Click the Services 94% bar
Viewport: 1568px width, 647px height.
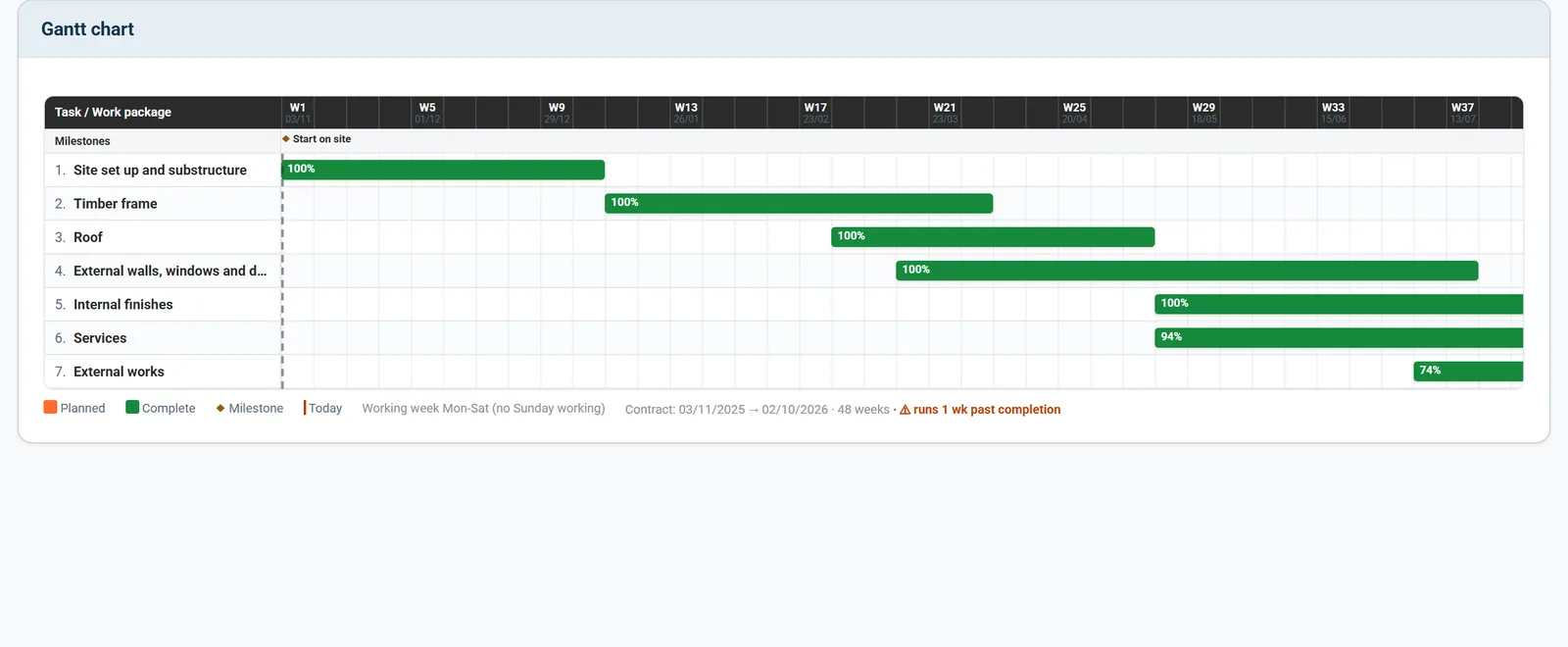click(x=1339, y=337)
